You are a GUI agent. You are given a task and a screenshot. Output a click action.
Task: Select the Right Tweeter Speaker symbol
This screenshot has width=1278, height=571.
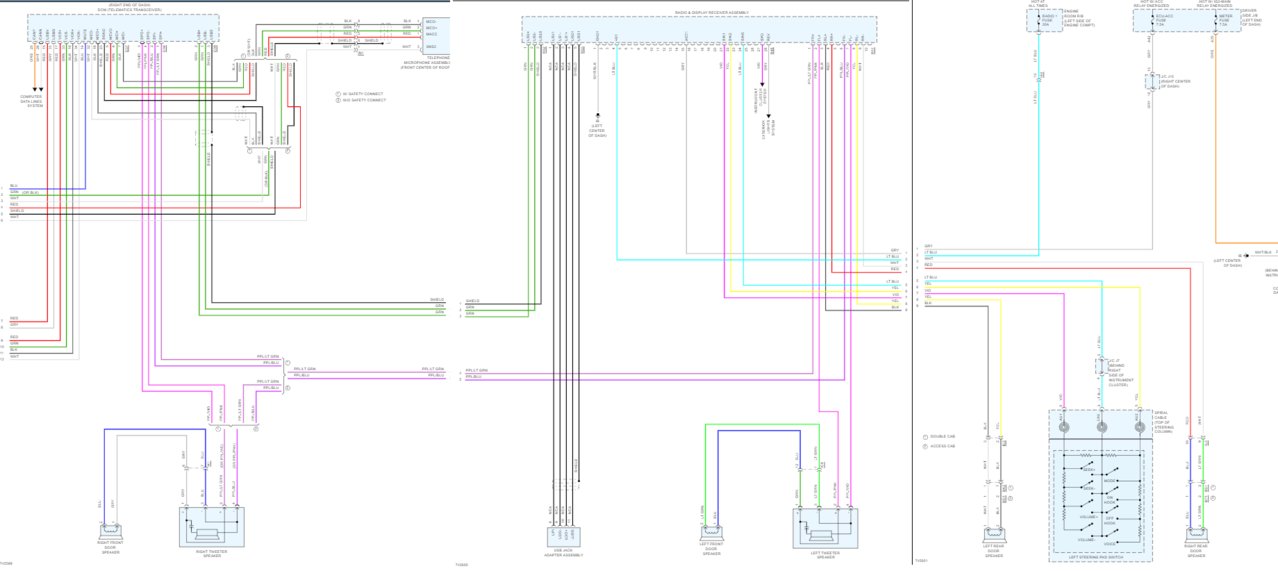213,526
